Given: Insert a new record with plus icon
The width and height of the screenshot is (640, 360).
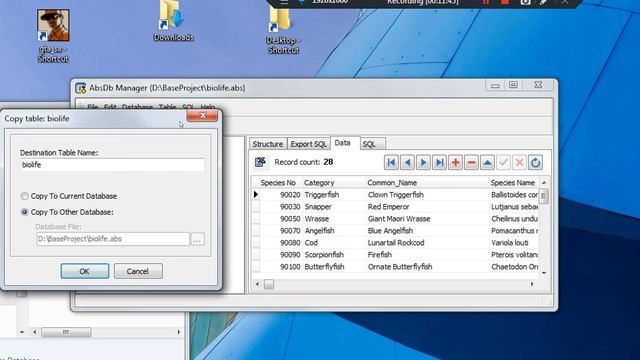Looking at the screenshot, I should tap(455, 162).
